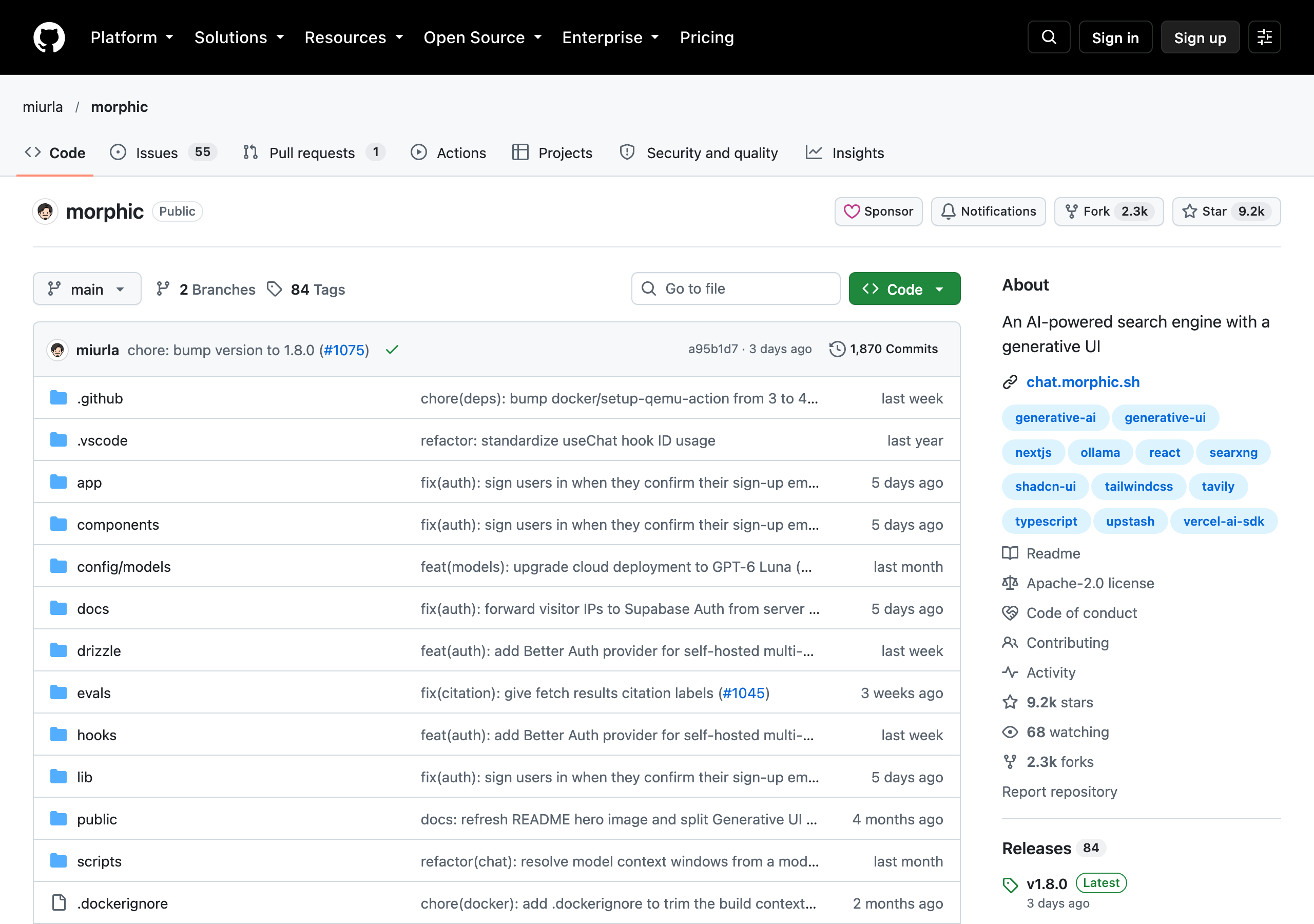Screen dimensions: 1314x924
Task: Star the morphic repository
Action: coord(1226,212)
